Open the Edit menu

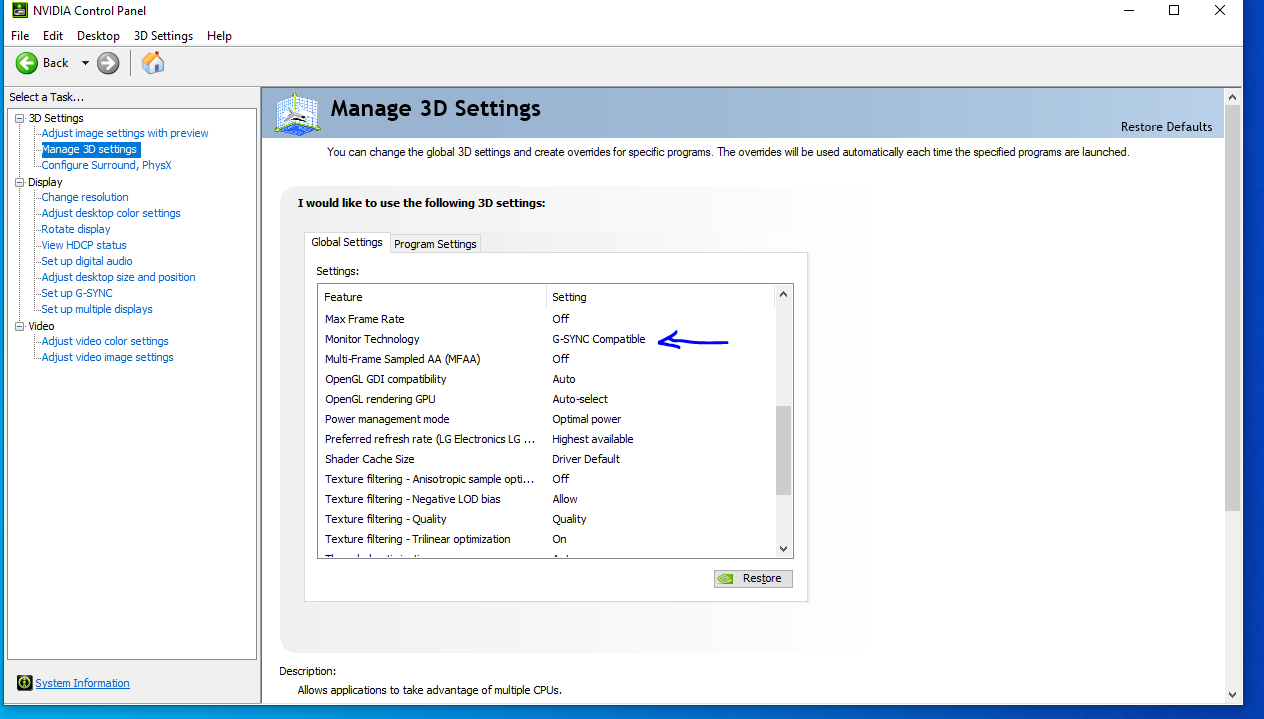tap(53, 36)
